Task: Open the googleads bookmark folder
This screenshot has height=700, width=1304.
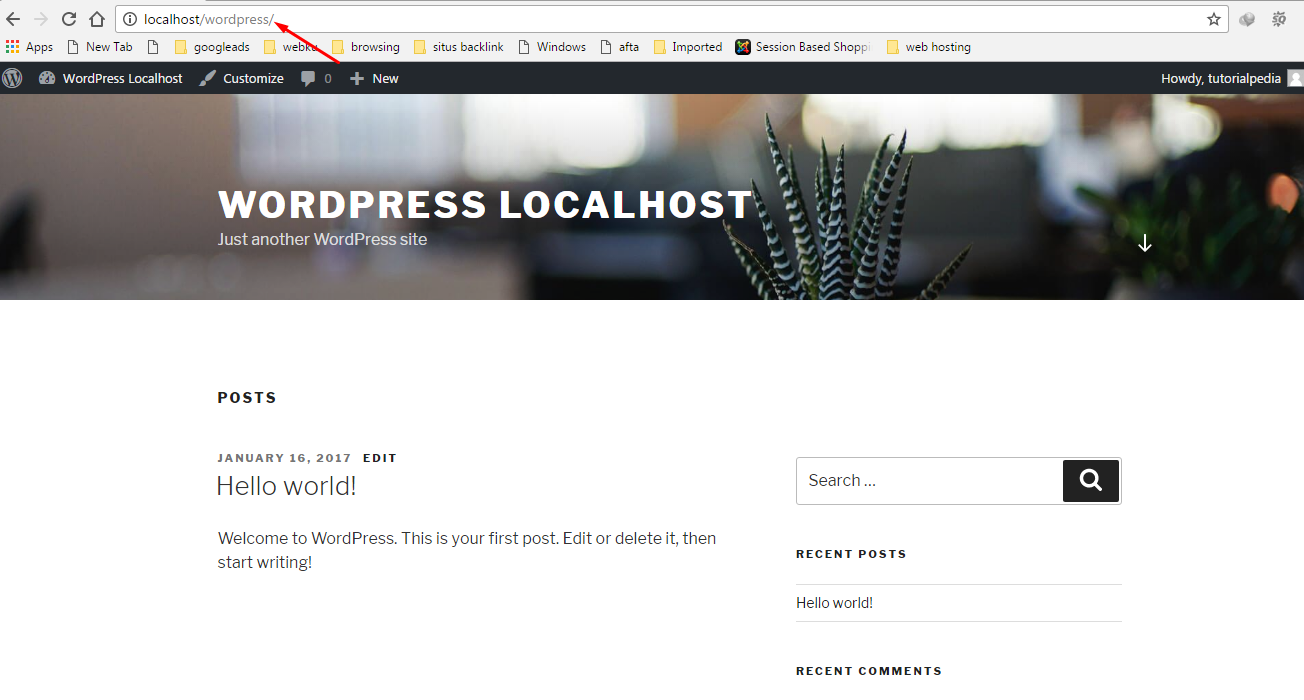Action: 212,47
